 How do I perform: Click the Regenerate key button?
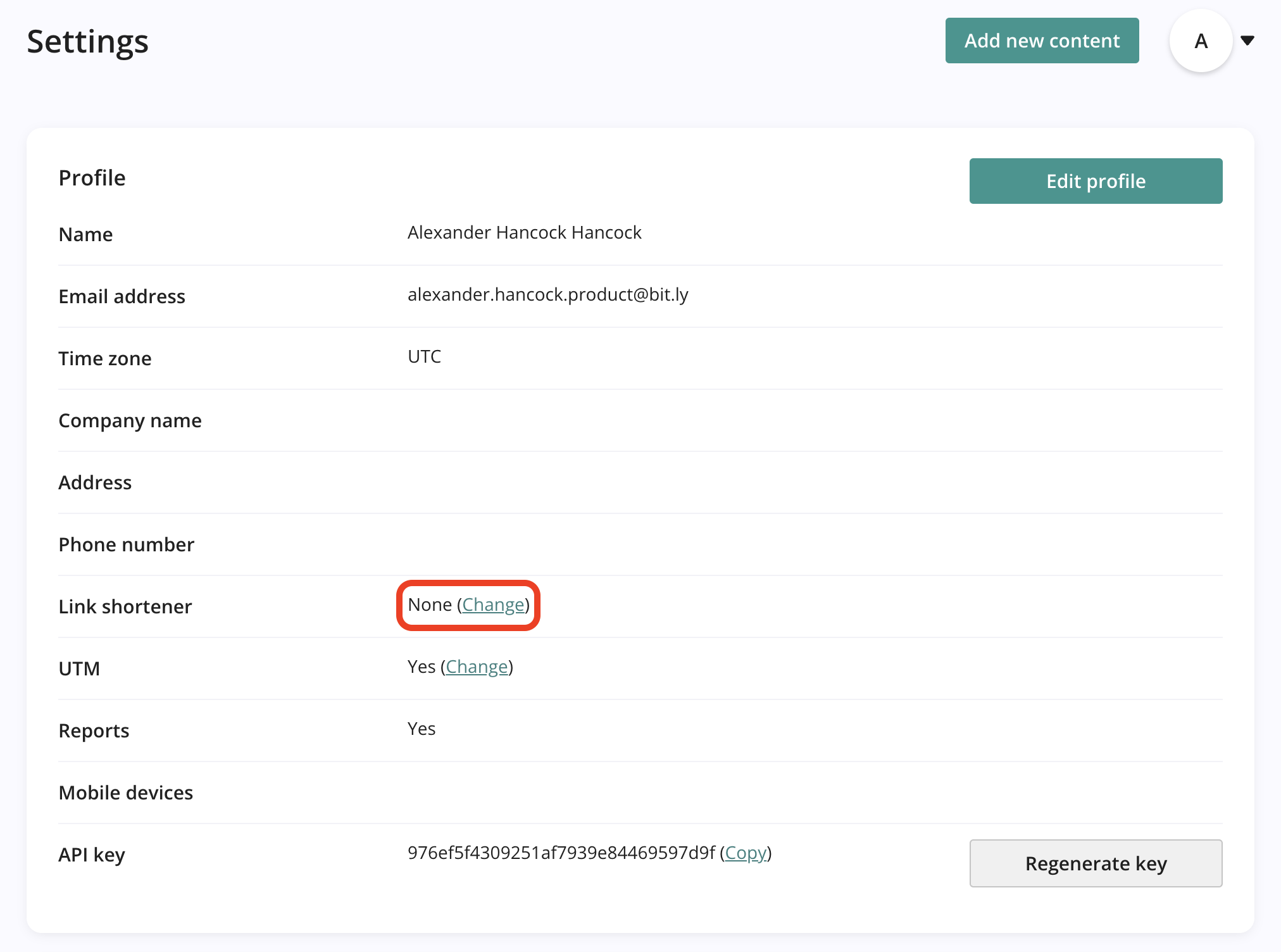point(1096,863)
